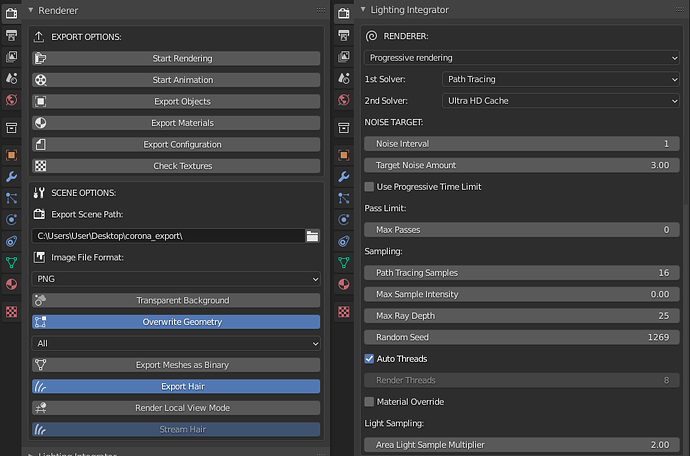This screenshot has height=456, width=690.
Task: Adjust Target Noise Amount slider
Action: 522,165
